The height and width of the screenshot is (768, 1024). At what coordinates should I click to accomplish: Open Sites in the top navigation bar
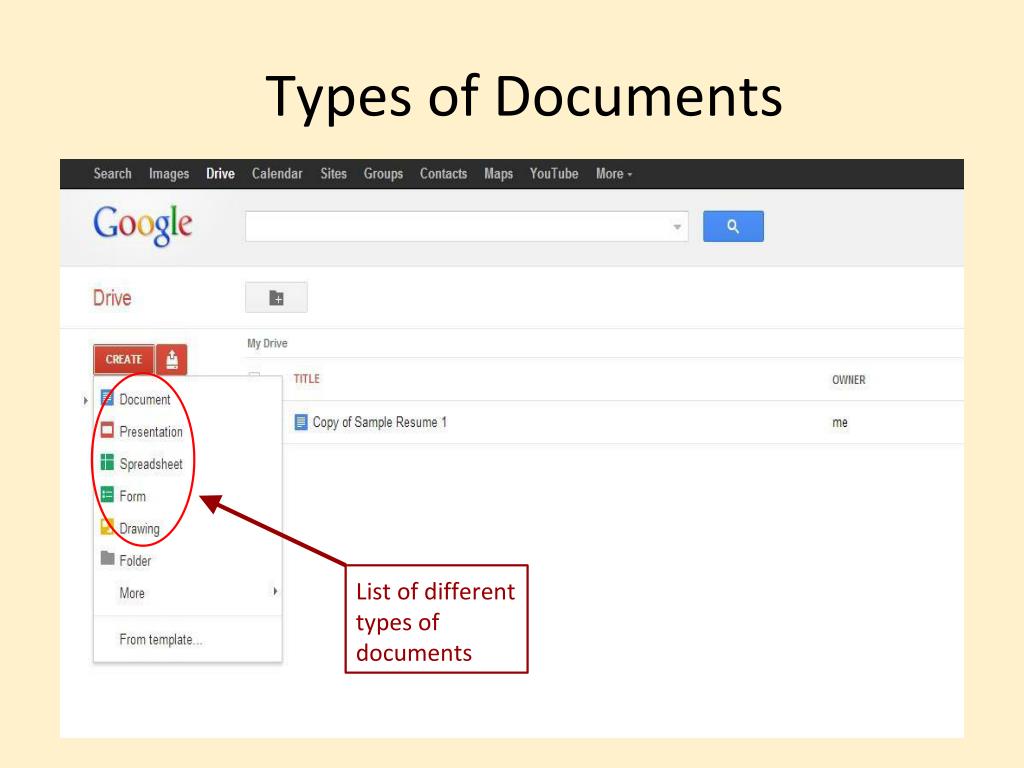[x=333, y=174]
